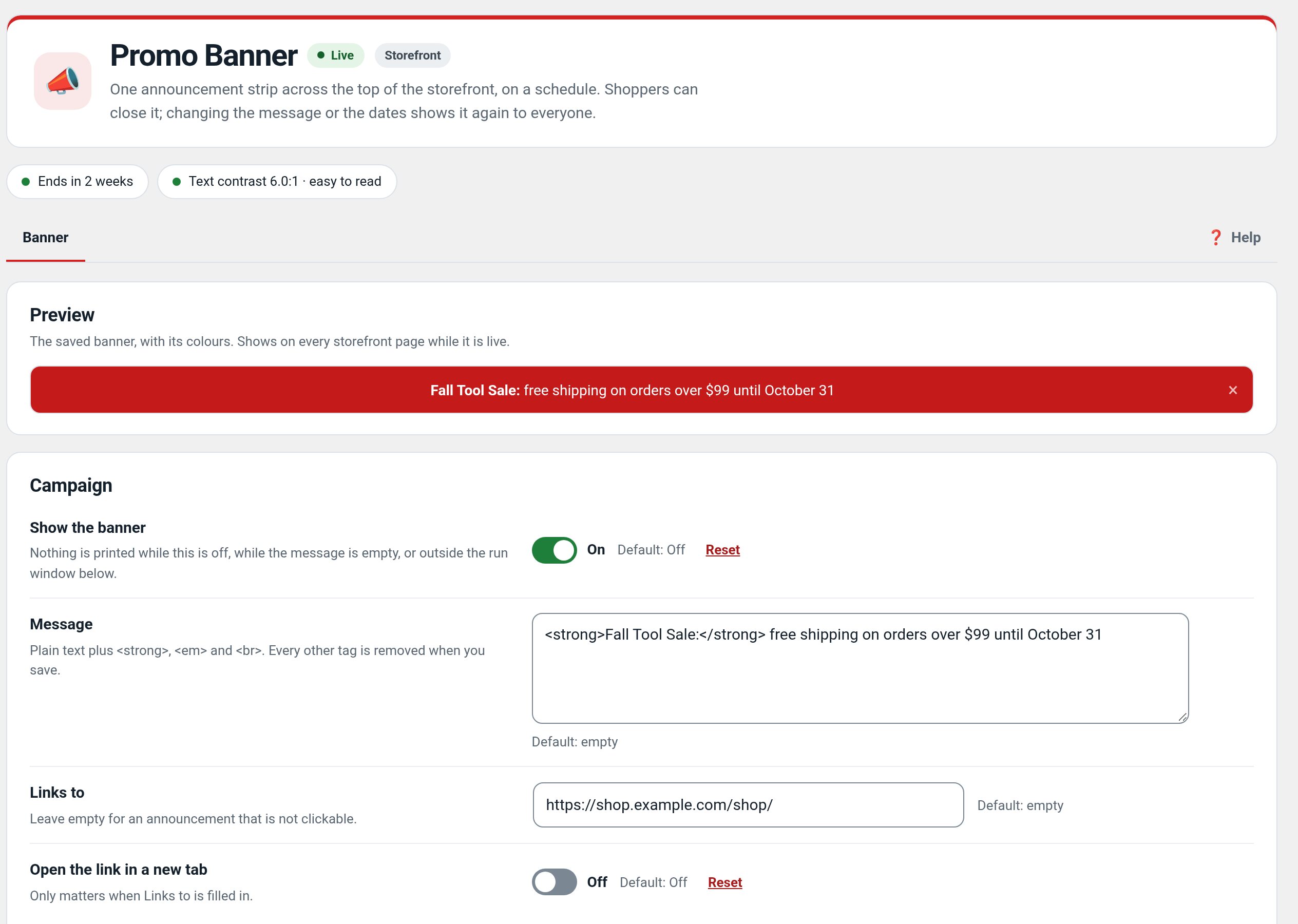
Task: Enable Open the link in a new tab
Action: click(x=554, y=882)
